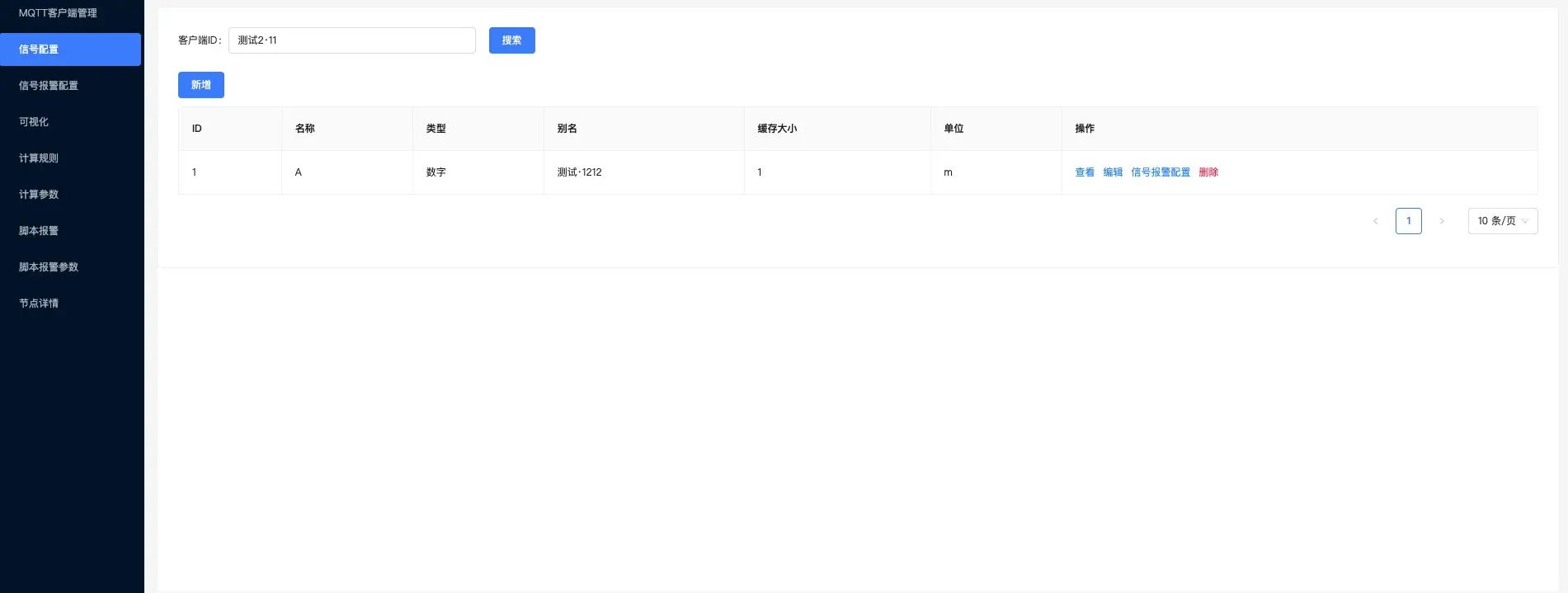Navigate to 计算规则 in sidebar
Viewport: 1568px width, 593px height.
39,158
